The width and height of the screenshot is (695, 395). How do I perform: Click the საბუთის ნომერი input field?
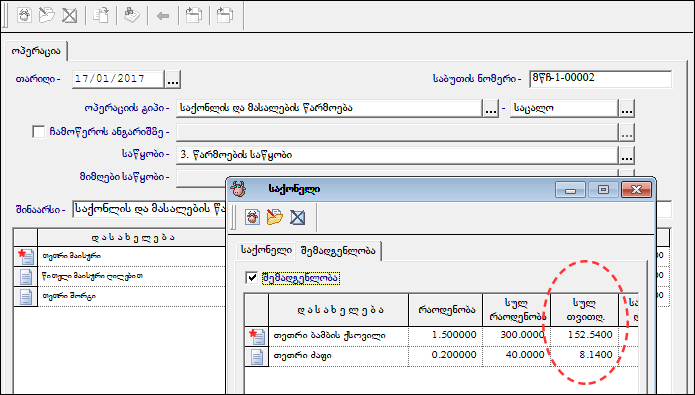[x=600, y=79]
